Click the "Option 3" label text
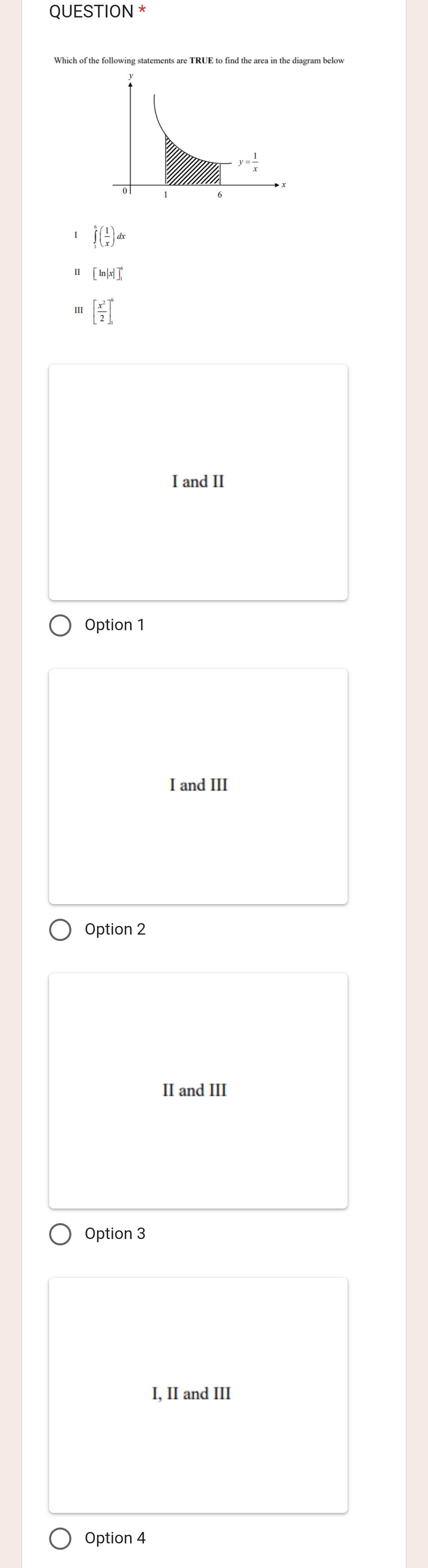The image size is (428, 1568). click(115, 1234)
